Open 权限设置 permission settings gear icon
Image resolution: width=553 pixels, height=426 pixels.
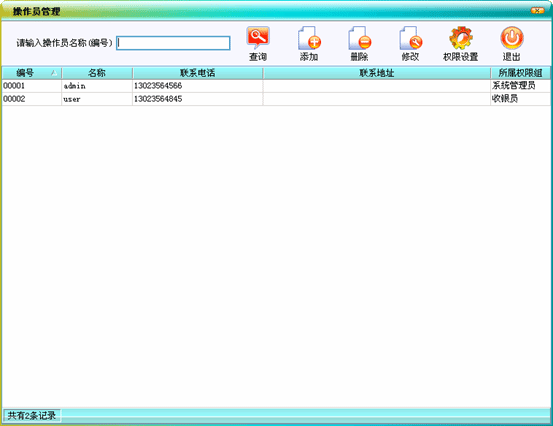461,37
